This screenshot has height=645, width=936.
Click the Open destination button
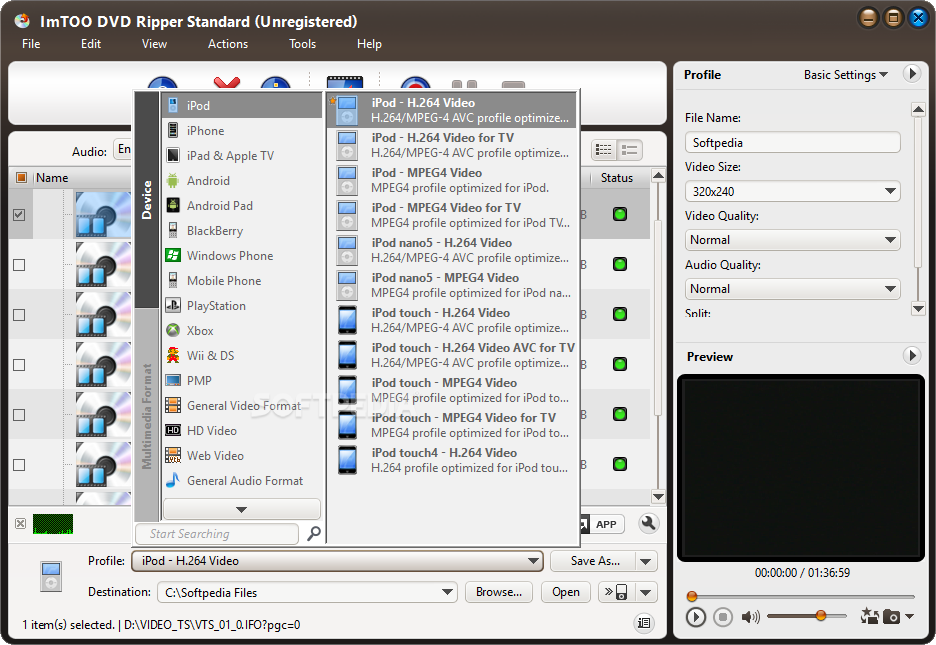[565, 592]
